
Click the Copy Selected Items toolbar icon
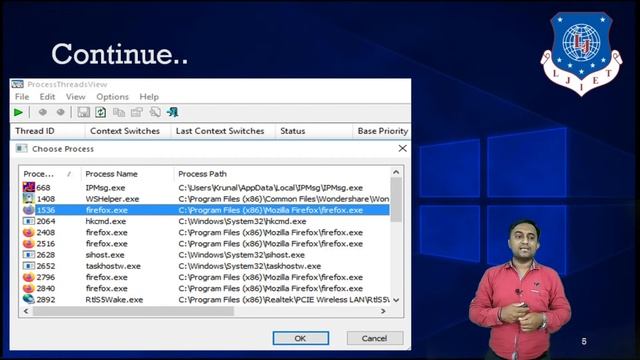[x=119, y=112]
